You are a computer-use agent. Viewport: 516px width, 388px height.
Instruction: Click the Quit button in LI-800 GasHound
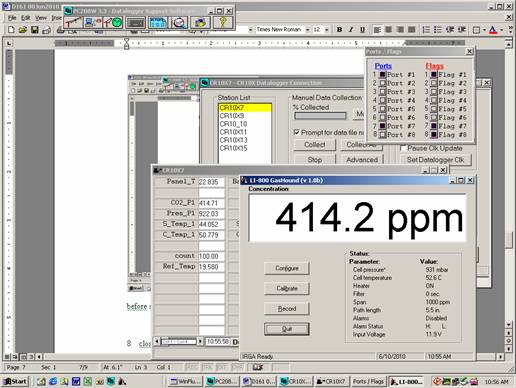coord(287,329)
